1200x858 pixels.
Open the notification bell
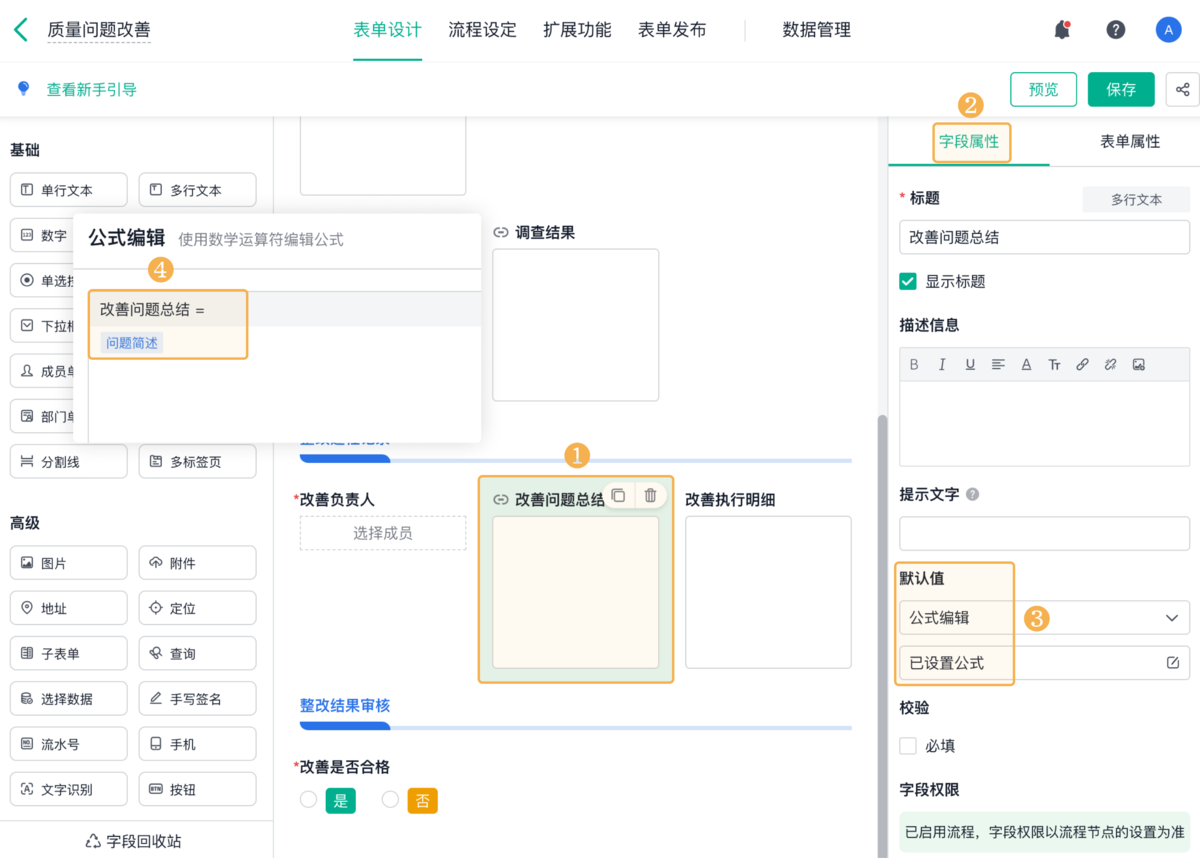pyautogui.click(x=1062, y=30)
